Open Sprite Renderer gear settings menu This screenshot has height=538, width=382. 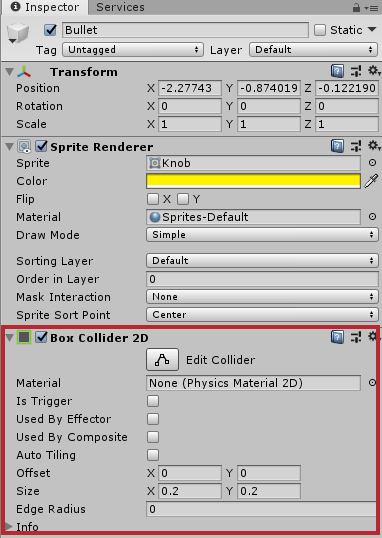[x=373, y=146]
